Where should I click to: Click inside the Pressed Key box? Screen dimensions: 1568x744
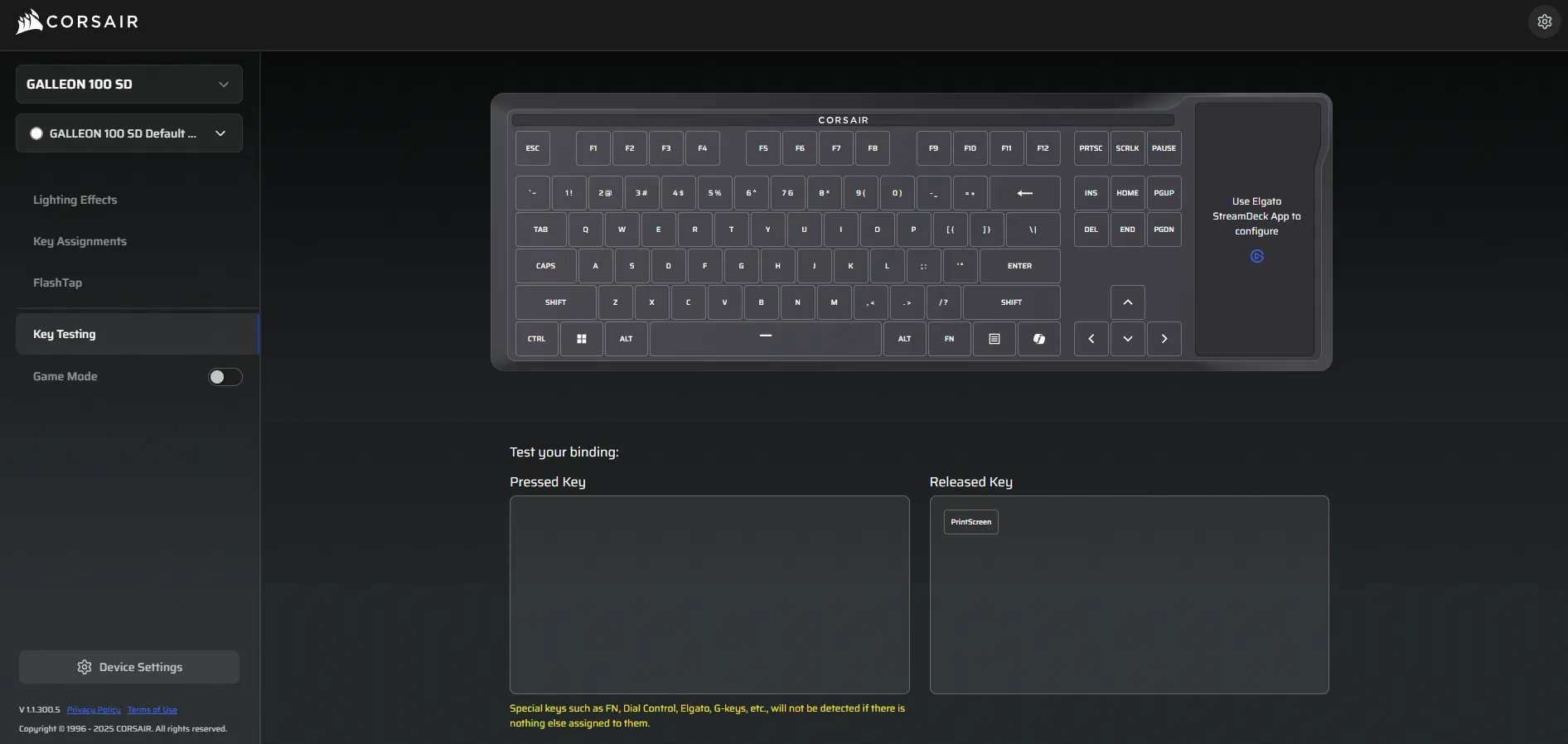coord(709,595)
